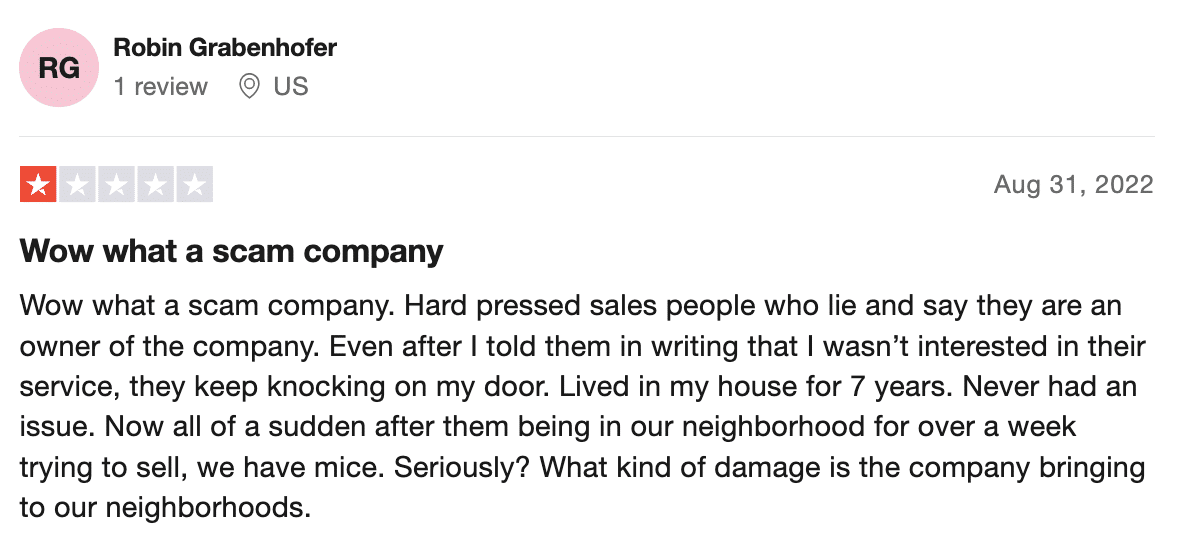The width and height of the screenshot is (1180, 542).
Task: Click the last line 'to our neighborhoods.'
Action: (x=166, y=508)
